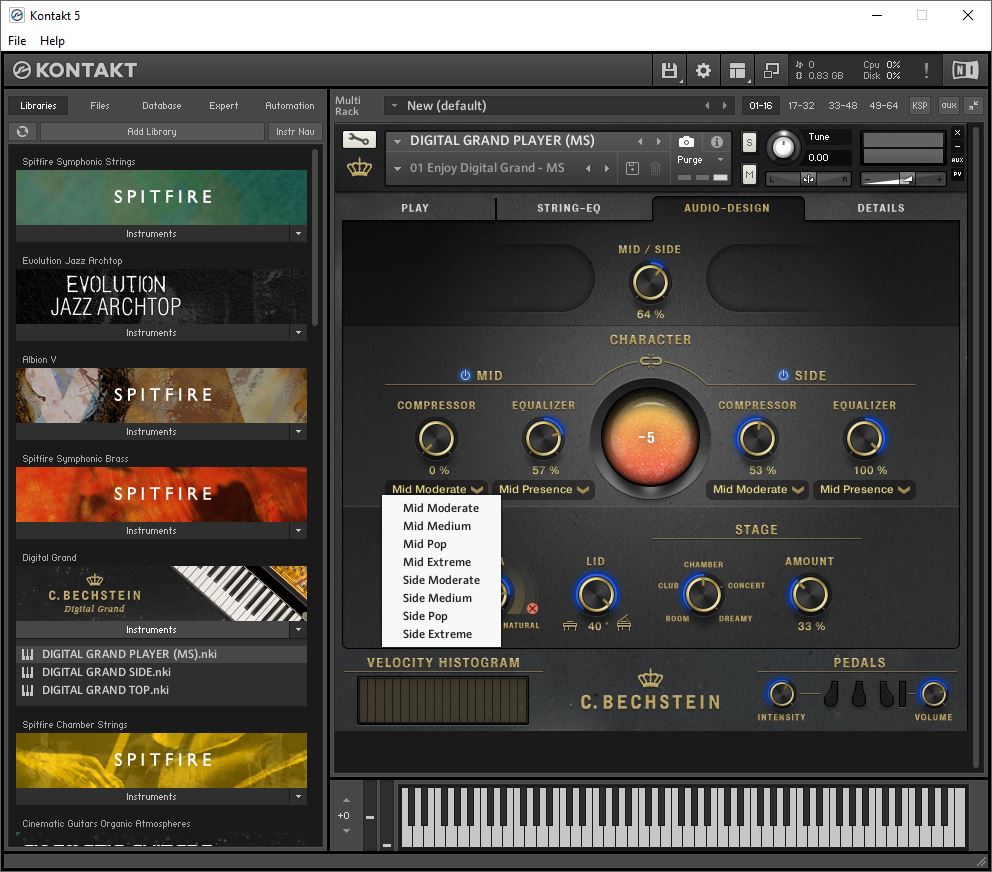
Task: Select channels 17-32 page button
Action: (x=801, y=106)
